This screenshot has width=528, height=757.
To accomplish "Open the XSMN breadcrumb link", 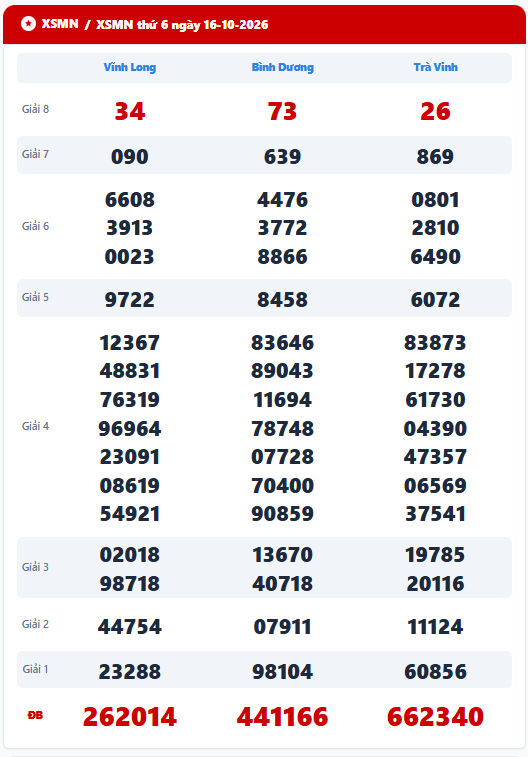I will click(60, 24).
